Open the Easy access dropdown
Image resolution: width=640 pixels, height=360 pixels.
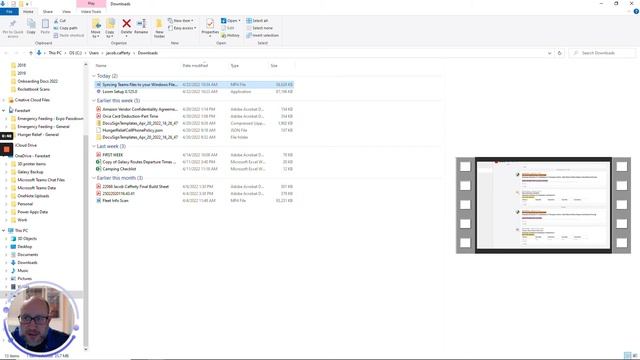coord(182,28)
